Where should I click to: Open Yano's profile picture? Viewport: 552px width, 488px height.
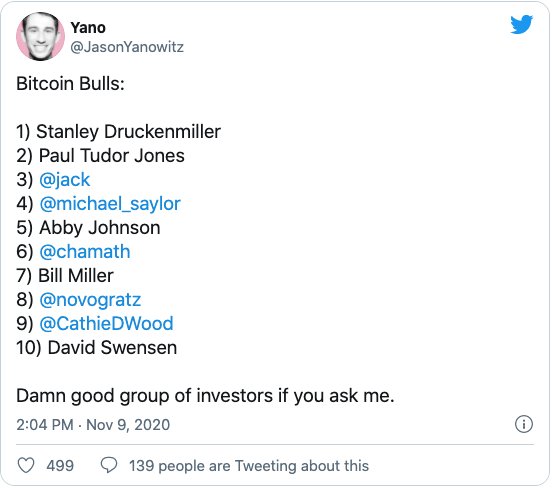coord(40,36)
